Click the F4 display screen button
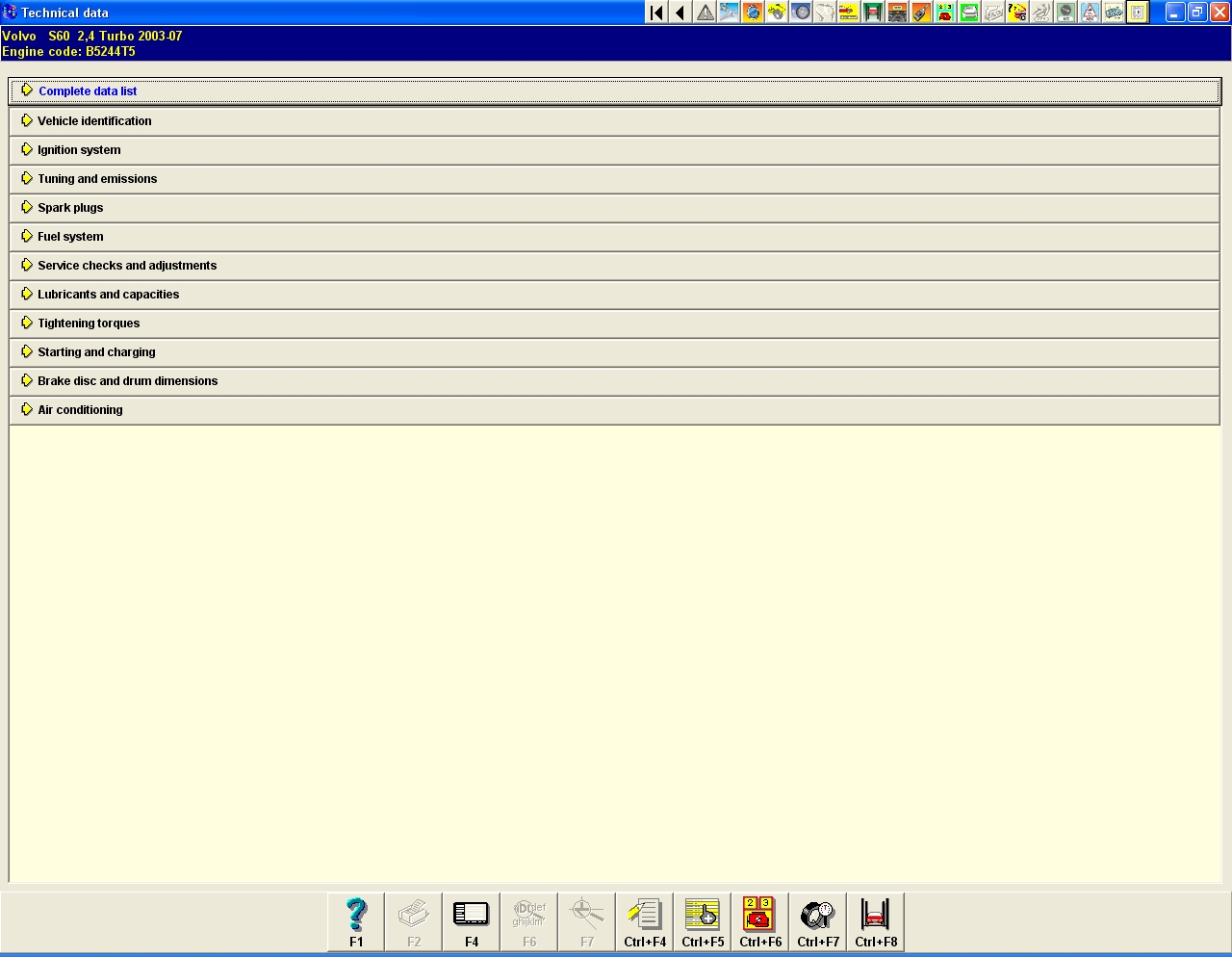This screenshot has height=957, width=1232. pyautogui.click(x=472, y=921)
